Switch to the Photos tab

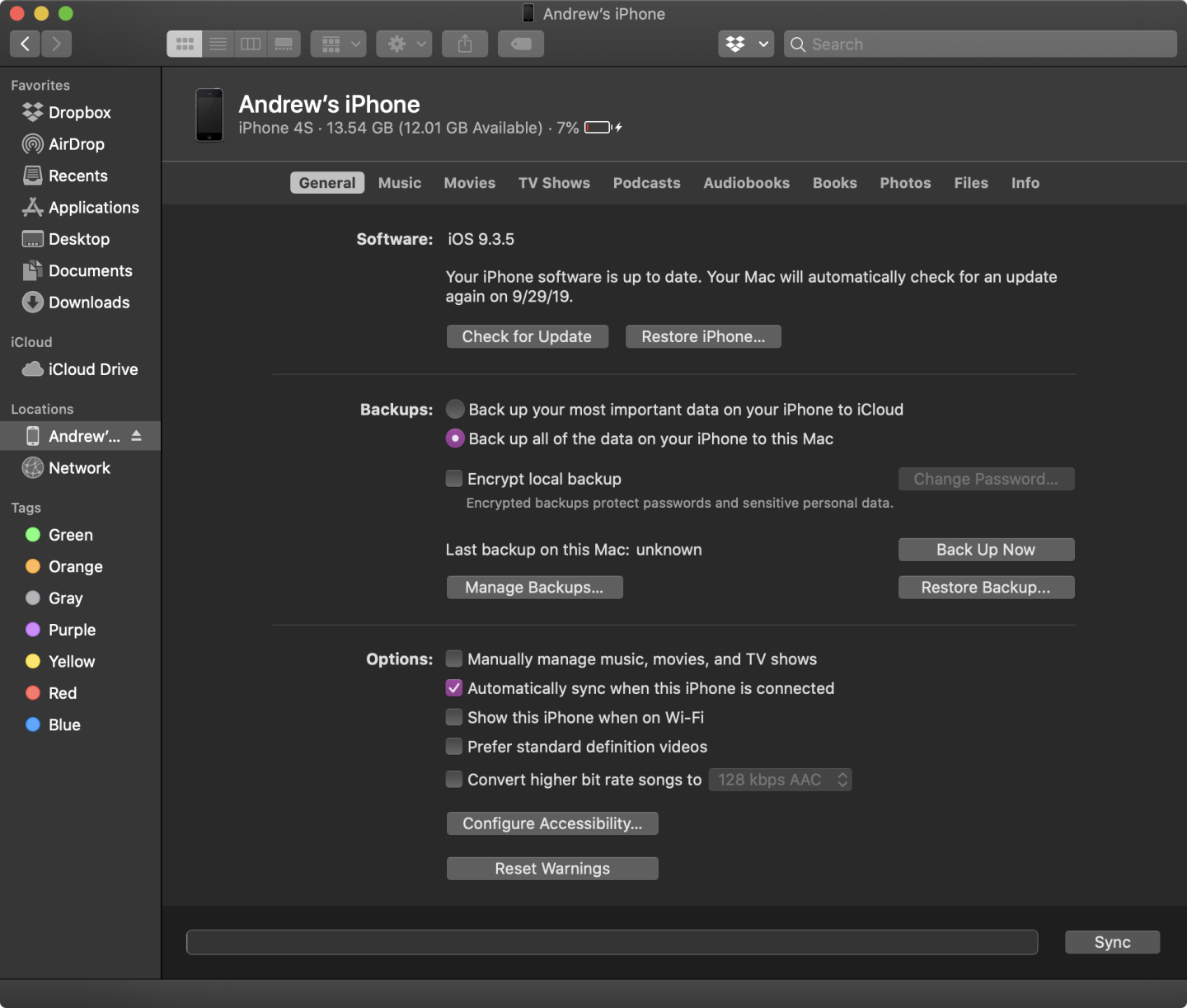click(905, 183)
